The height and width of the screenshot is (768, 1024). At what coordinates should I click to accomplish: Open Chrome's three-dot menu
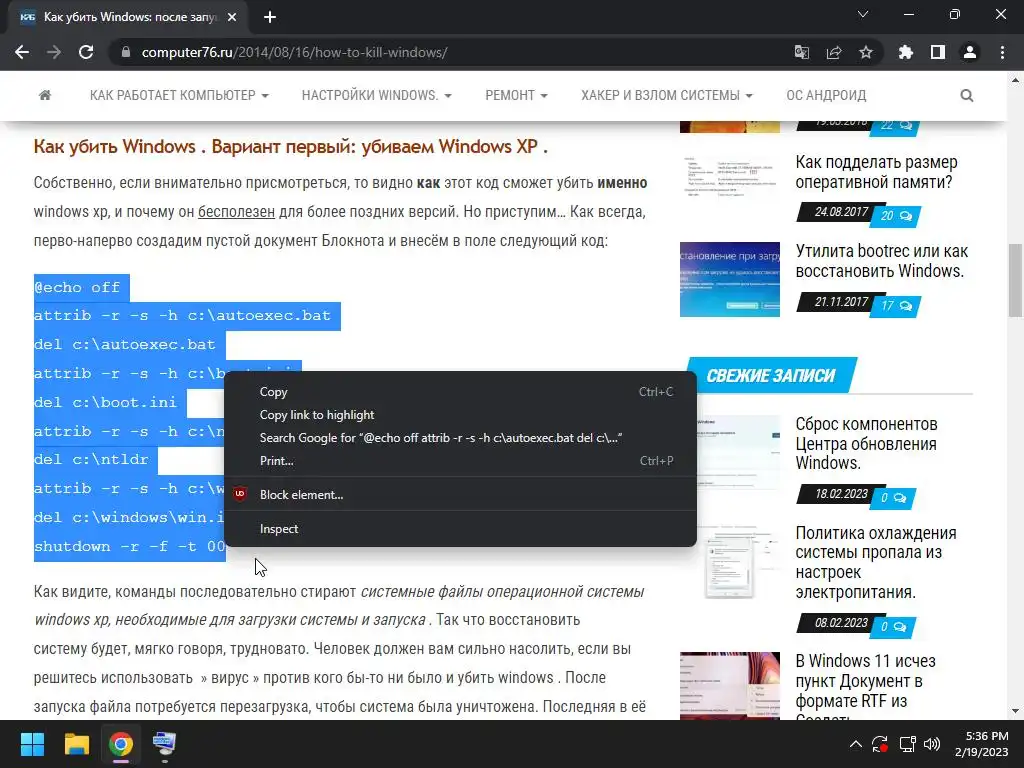pyautogui.click(x=1002, y=52)
